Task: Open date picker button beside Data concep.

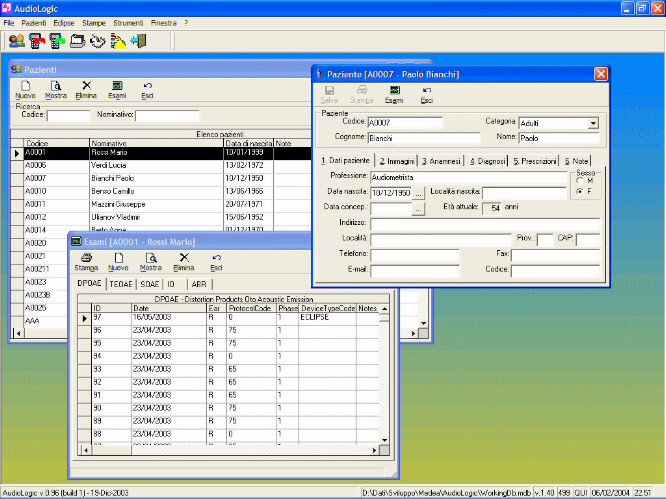Action: click(x=418, y=209)
